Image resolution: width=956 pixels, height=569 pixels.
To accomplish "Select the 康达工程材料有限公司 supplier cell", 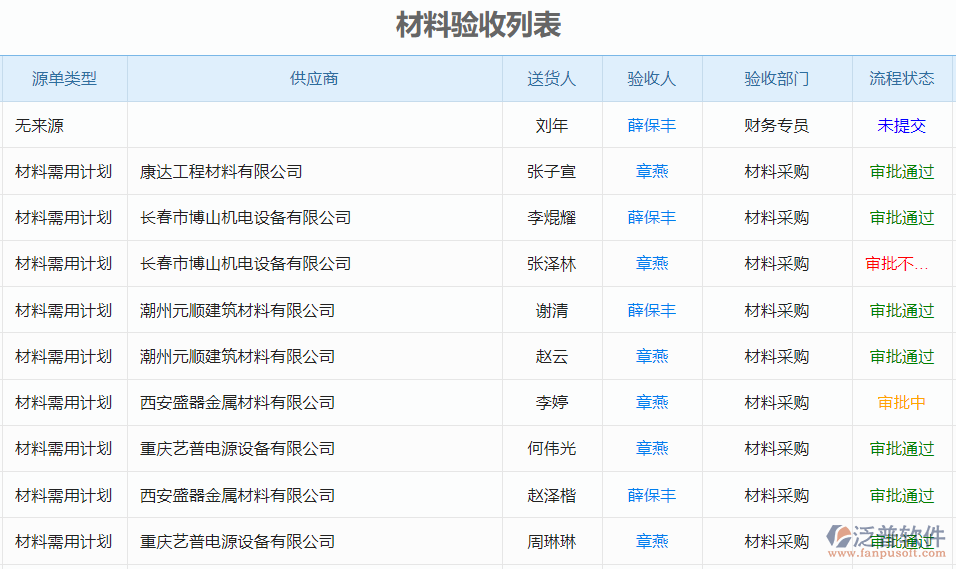I will click(221, 171).
